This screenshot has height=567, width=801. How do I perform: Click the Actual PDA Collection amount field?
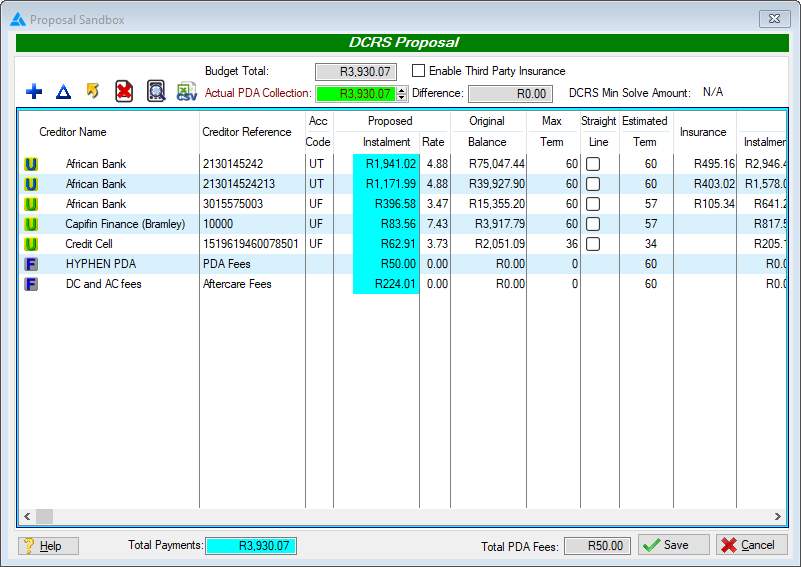pos(355,94)
